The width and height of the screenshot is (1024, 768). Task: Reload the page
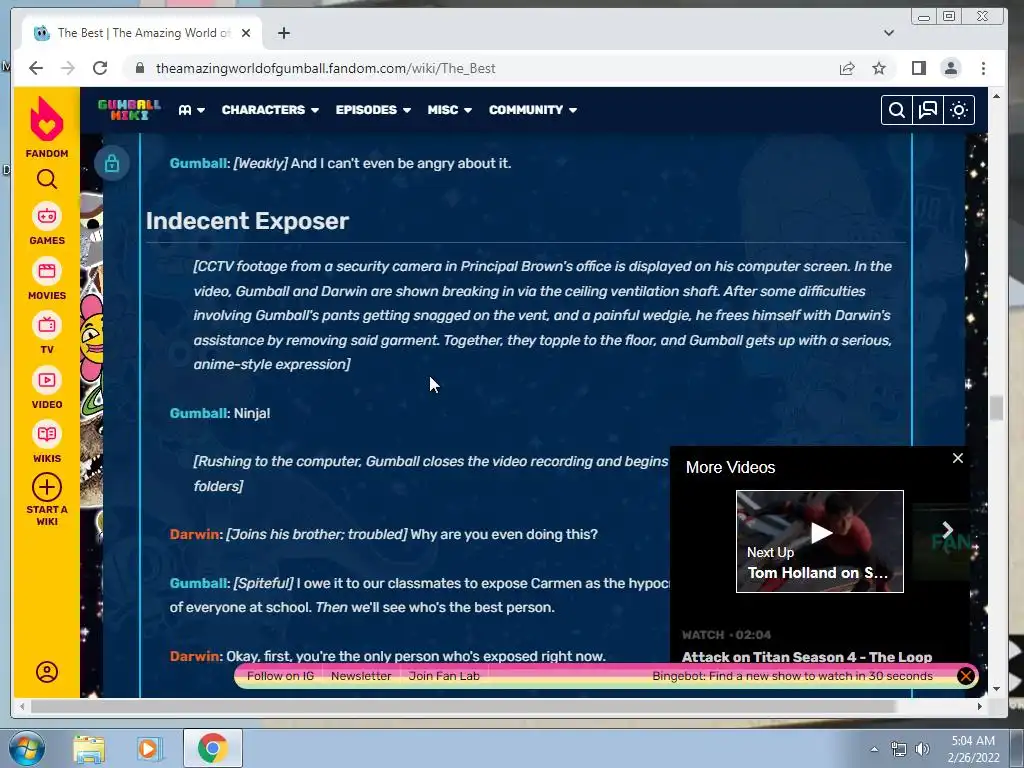click(x=100, y=68)
